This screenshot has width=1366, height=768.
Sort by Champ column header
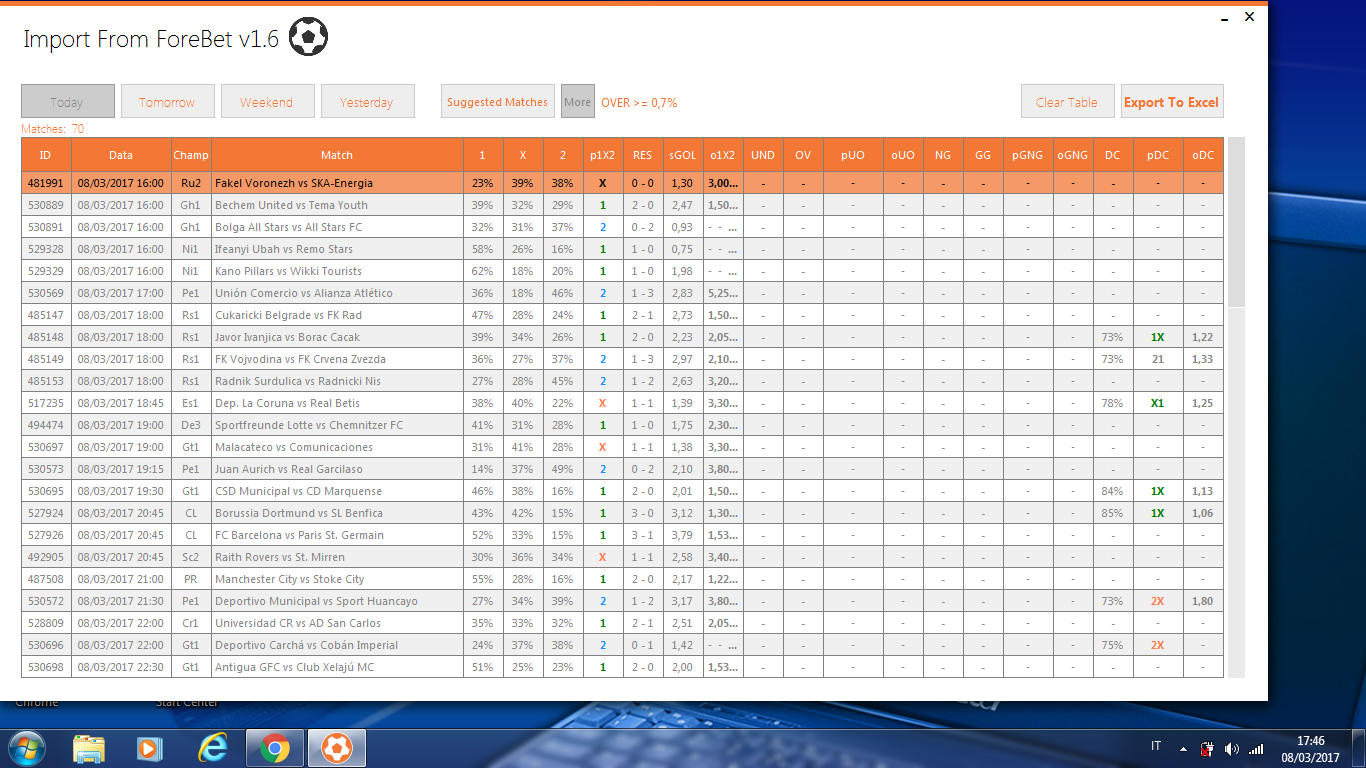(191, 155)
